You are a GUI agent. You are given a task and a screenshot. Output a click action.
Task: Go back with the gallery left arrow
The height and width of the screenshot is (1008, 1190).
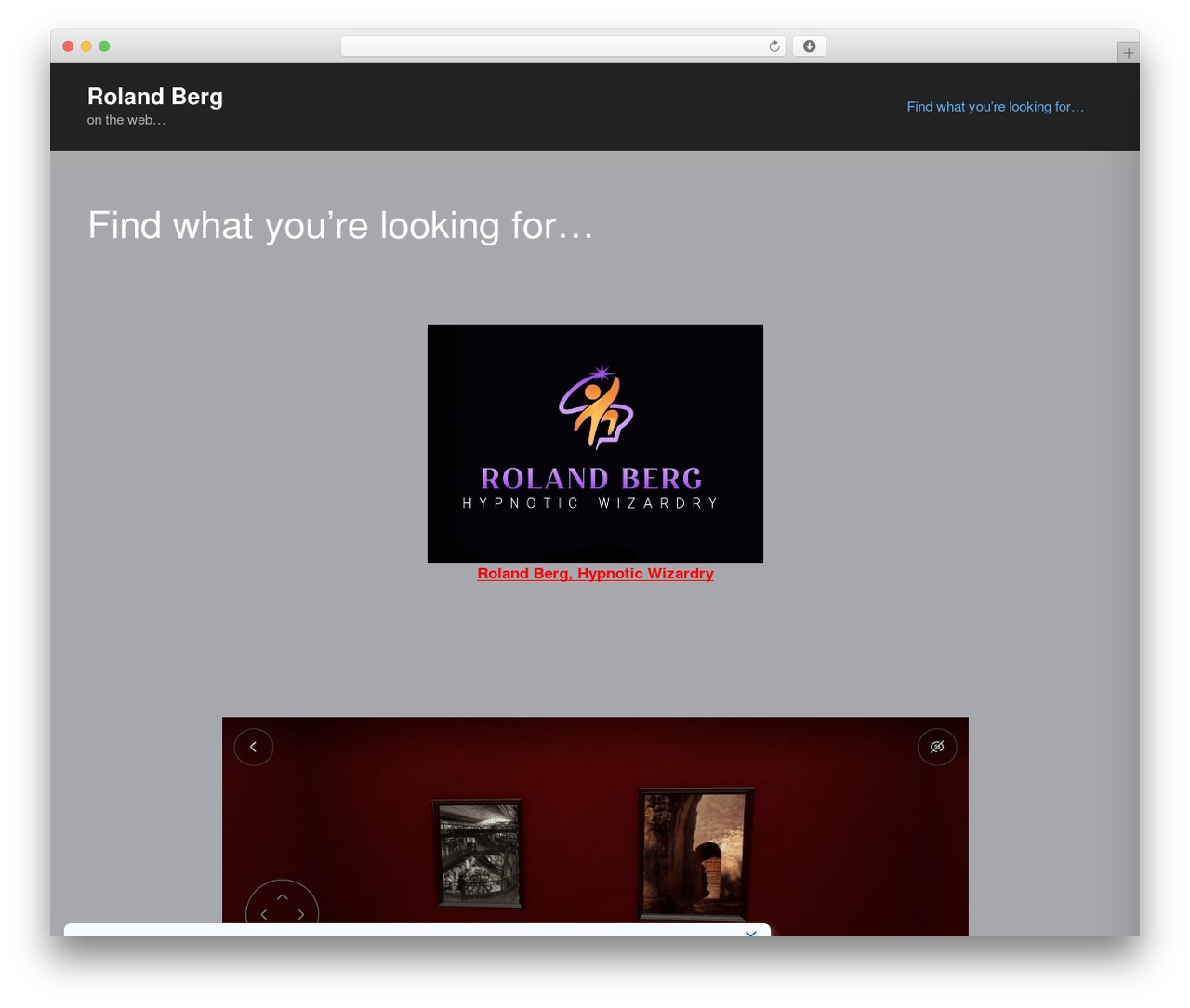(x=253, y=747)
